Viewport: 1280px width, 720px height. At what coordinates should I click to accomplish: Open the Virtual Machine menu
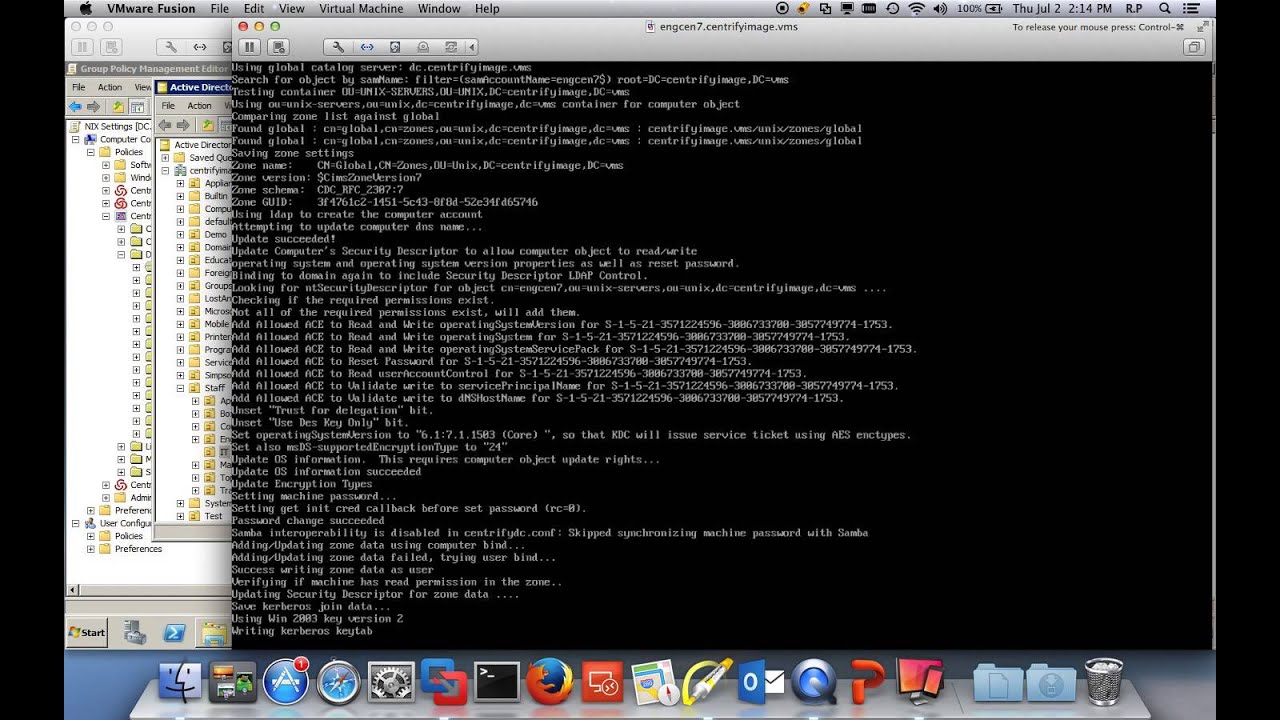359,8
